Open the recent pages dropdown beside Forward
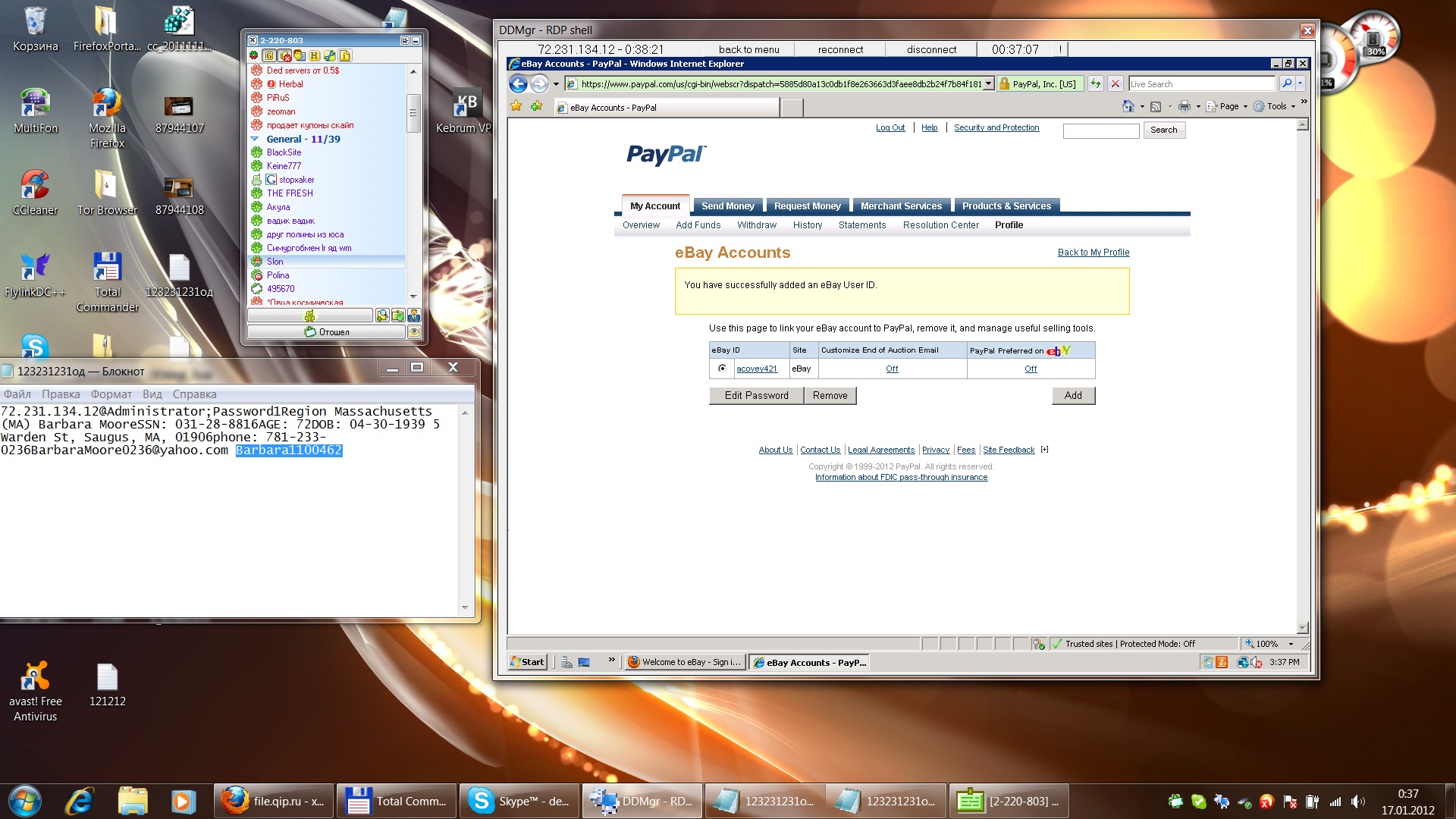The height and width of the screenshot is (819, 1456). (556, 84)
